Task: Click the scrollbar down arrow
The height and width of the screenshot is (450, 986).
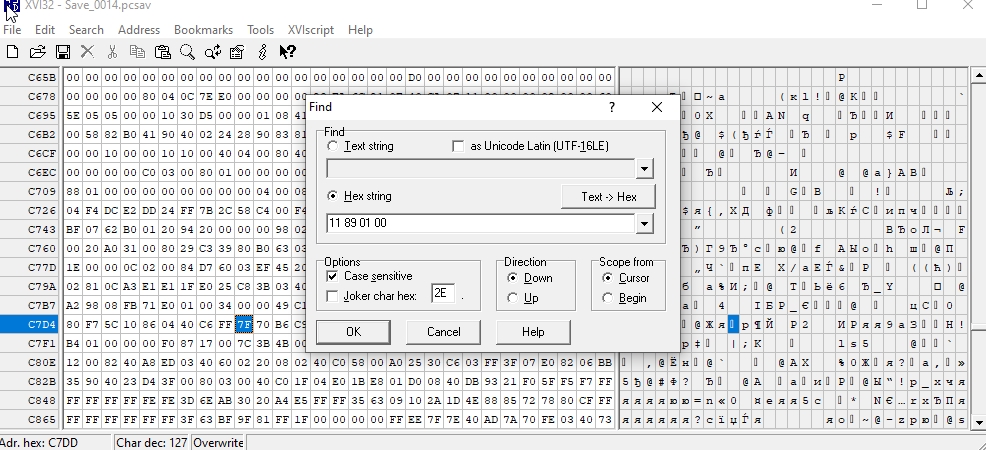Action: (x=978, y=421)
